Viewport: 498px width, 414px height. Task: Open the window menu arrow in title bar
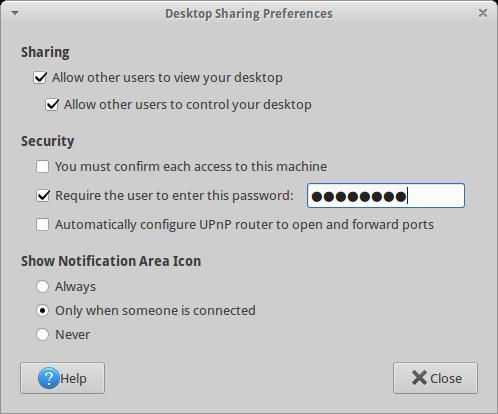(15, 13)
